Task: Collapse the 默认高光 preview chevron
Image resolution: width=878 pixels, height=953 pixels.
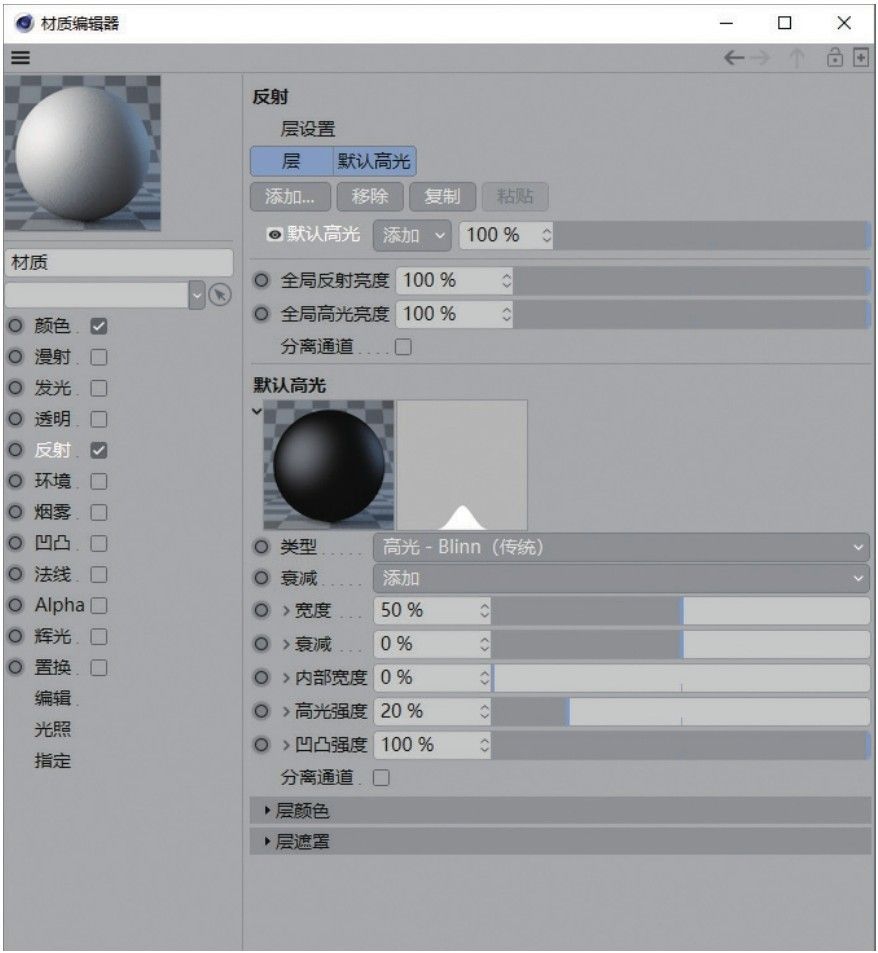Action: [257, 411]
